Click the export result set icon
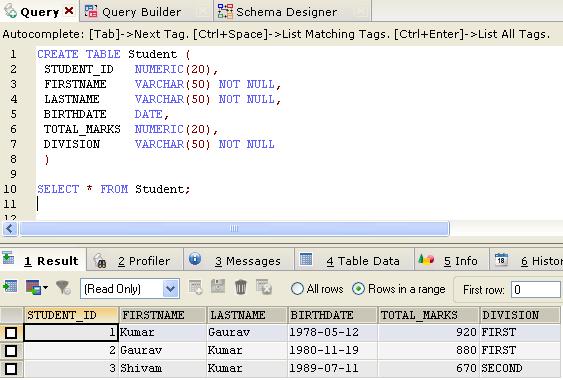The height and width of the screenshot is (380, 563). [10, 287]
